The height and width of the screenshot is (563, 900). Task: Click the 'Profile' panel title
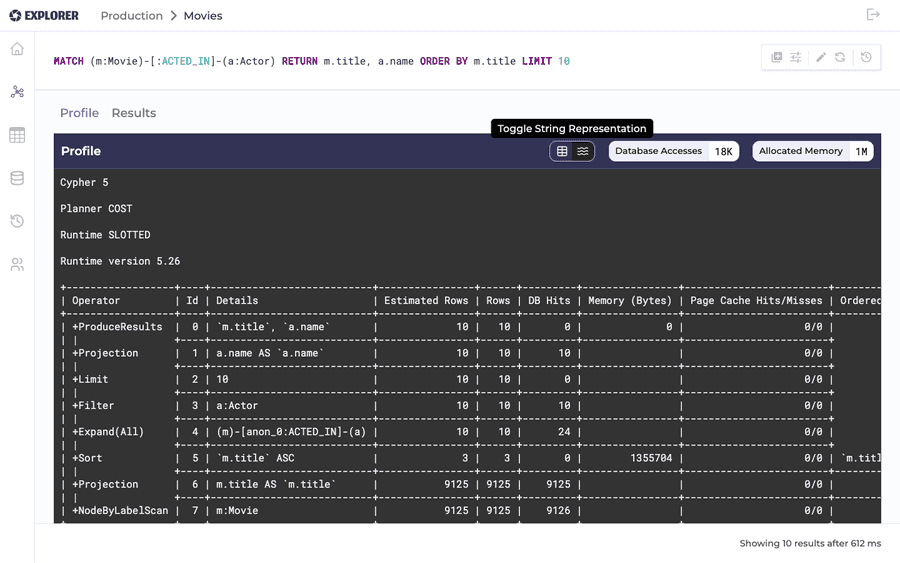click(81, 151)
